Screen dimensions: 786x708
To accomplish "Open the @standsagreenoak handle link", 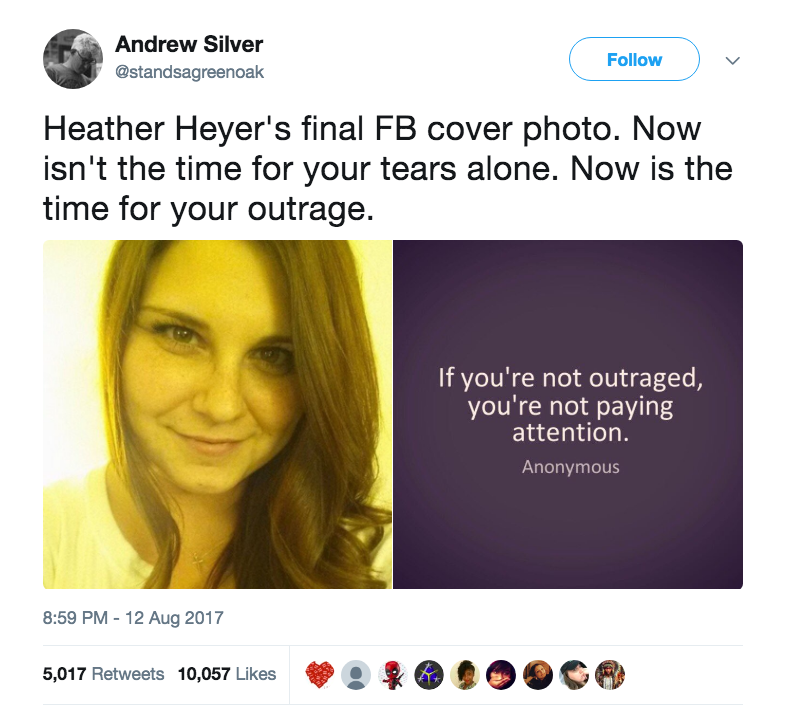I will pyautogui.click(x=189, y=72).
